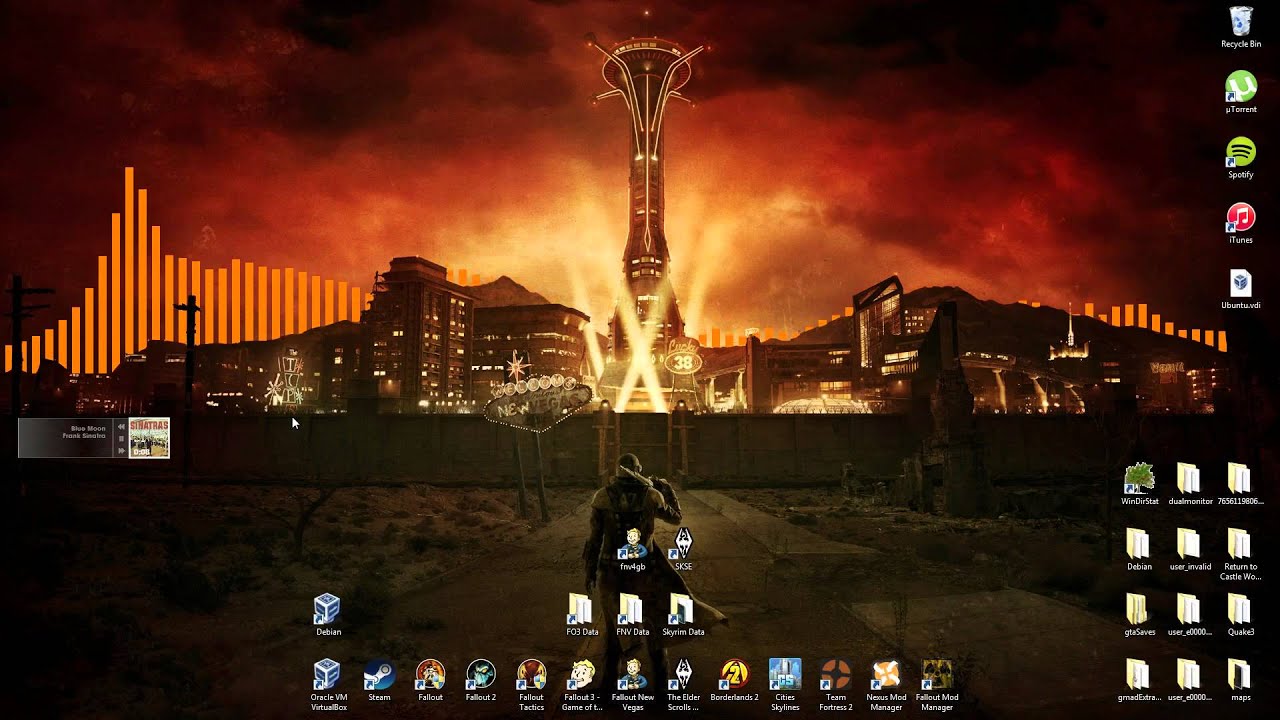This screenshot has width=1280, height=720.
Task: Launch Steam from the desktop
Action: [379, 680]
